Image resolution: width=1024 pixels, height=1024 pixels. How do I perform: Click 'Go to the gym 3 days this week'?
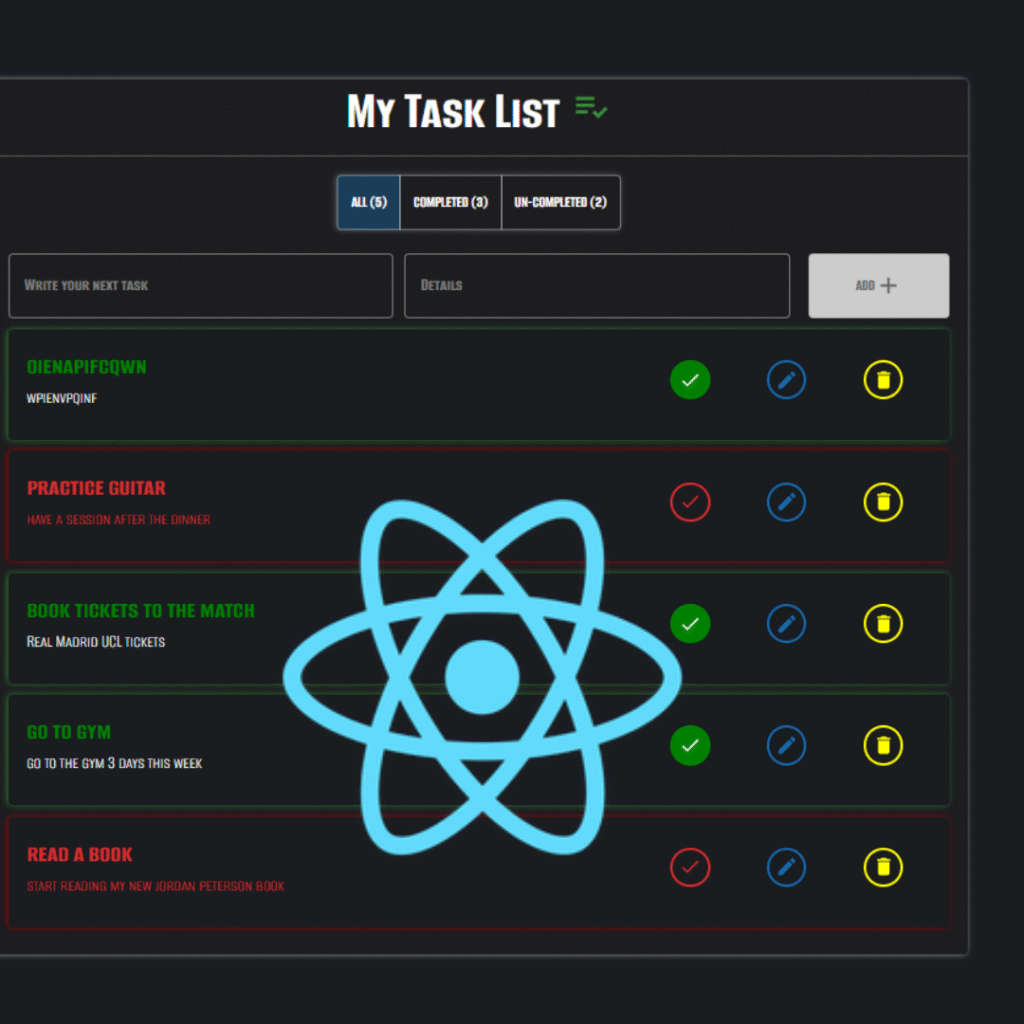114,763
